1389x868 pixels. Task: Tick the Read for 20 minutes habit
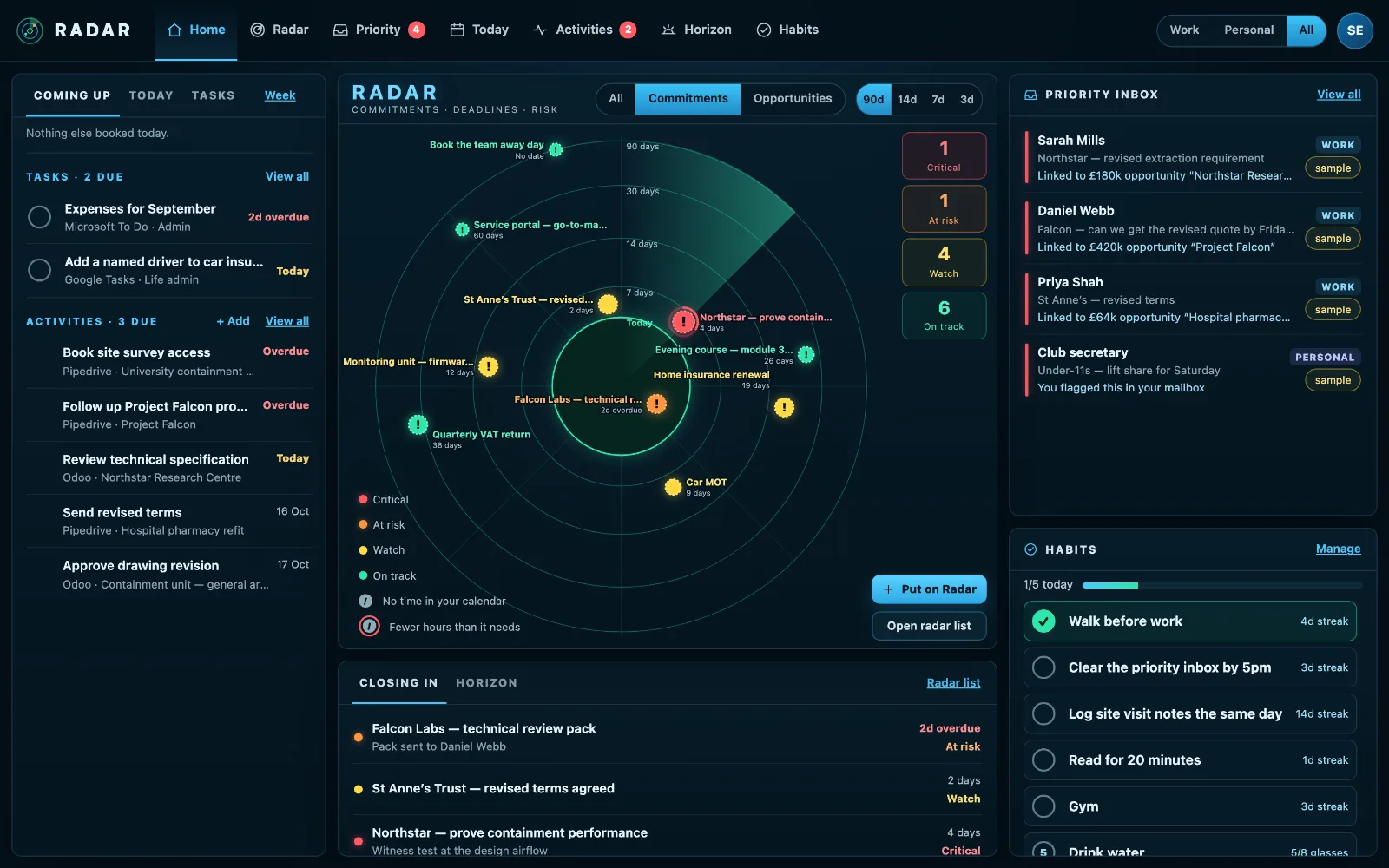1043,760
